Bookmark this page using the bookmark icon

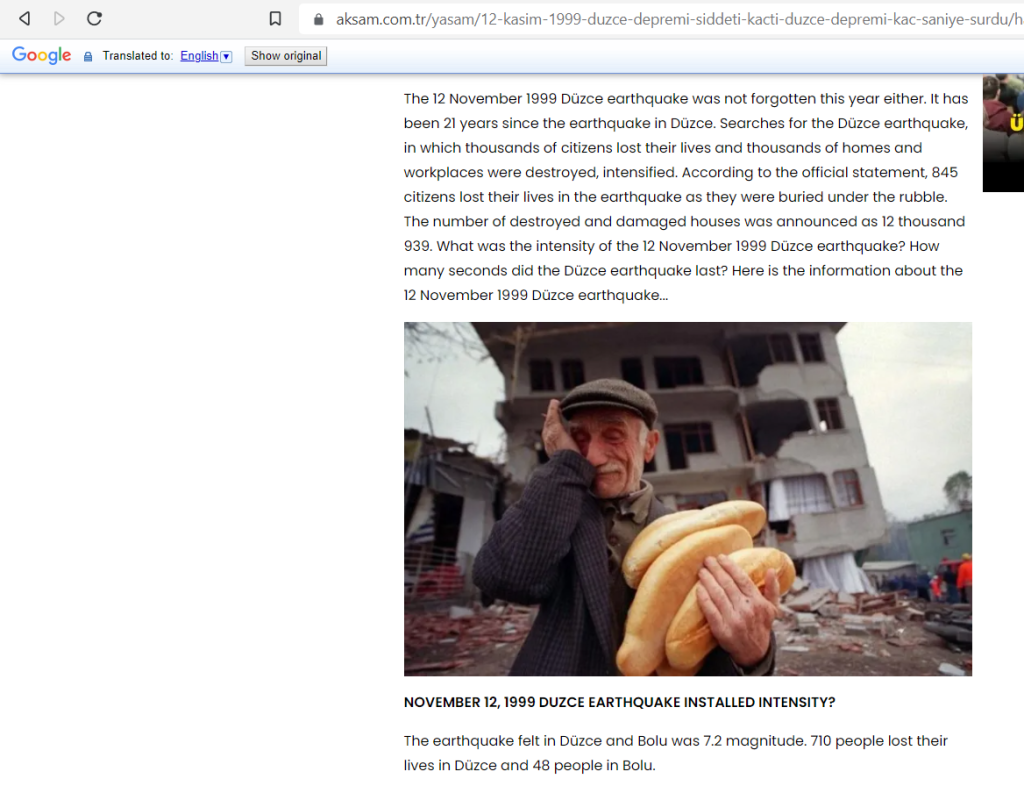click(x=275, y=18)
